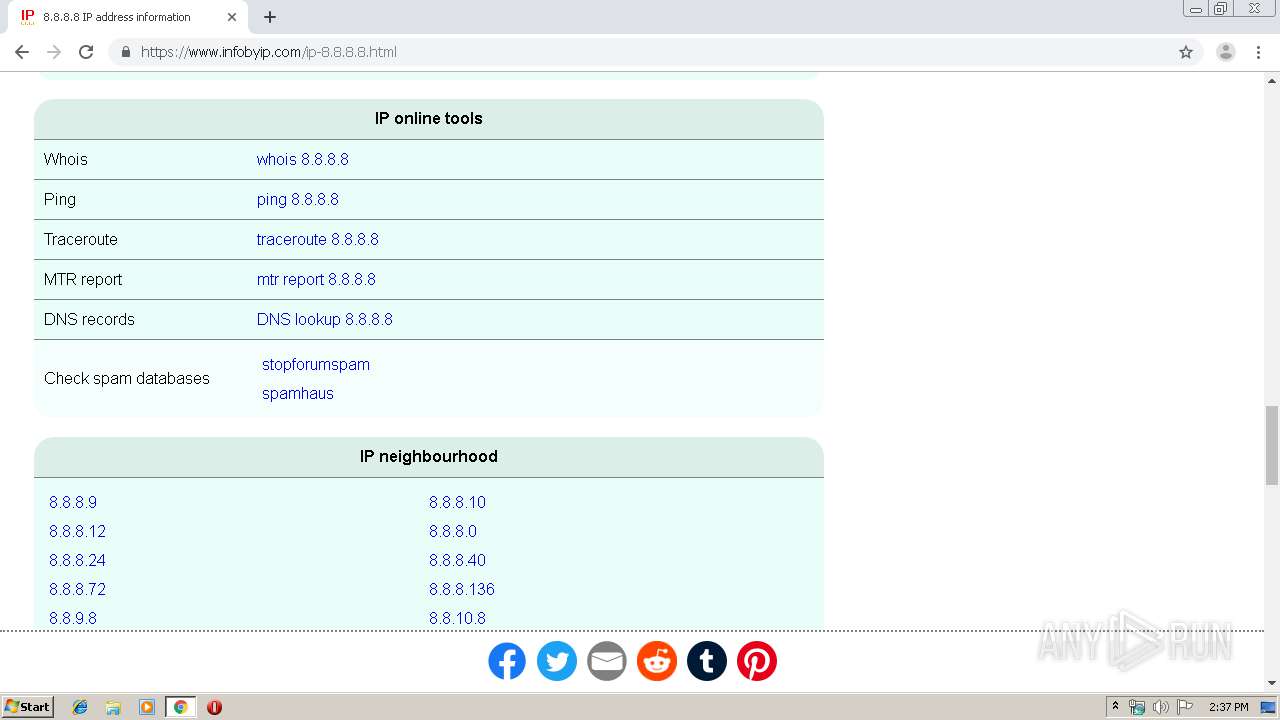Image resolution: width=1280 pixels, height=720 pixels.
Task: Share via email envelope icon
Action: click(x=607, y=661)
